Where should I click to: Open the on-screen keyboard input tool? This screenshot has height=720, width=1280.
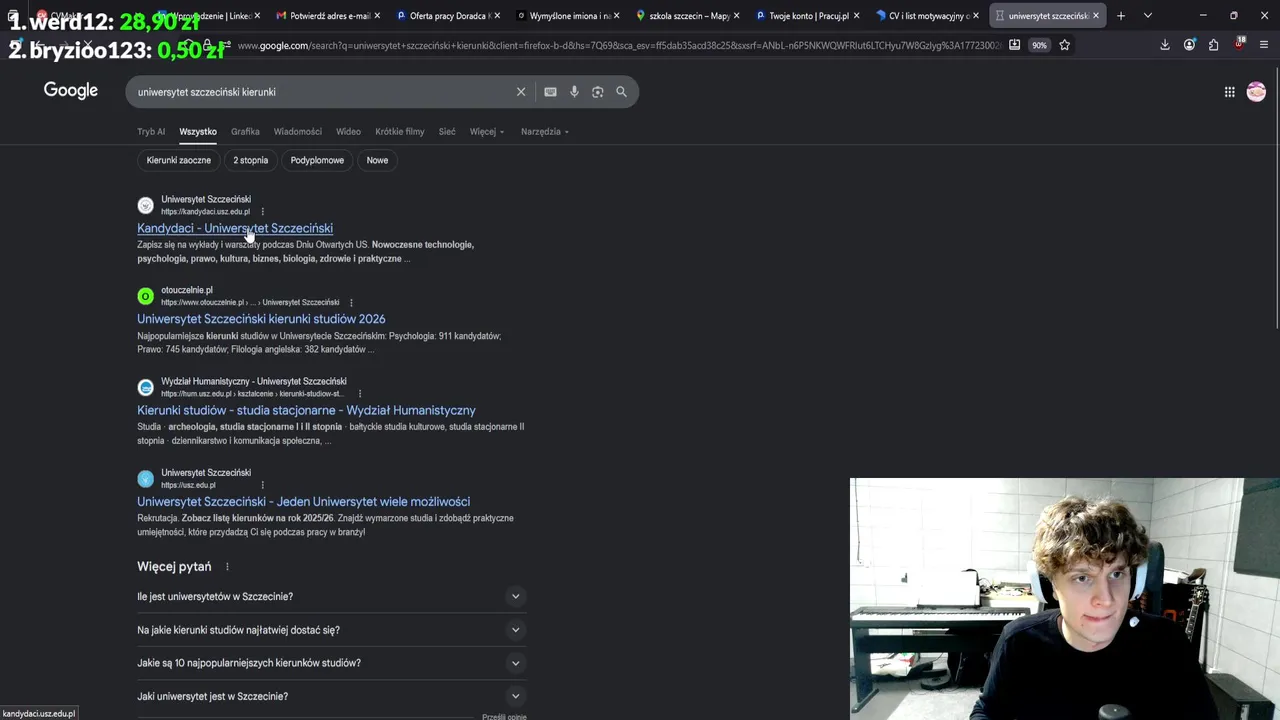pyautogui.click(x=550, y=92)
